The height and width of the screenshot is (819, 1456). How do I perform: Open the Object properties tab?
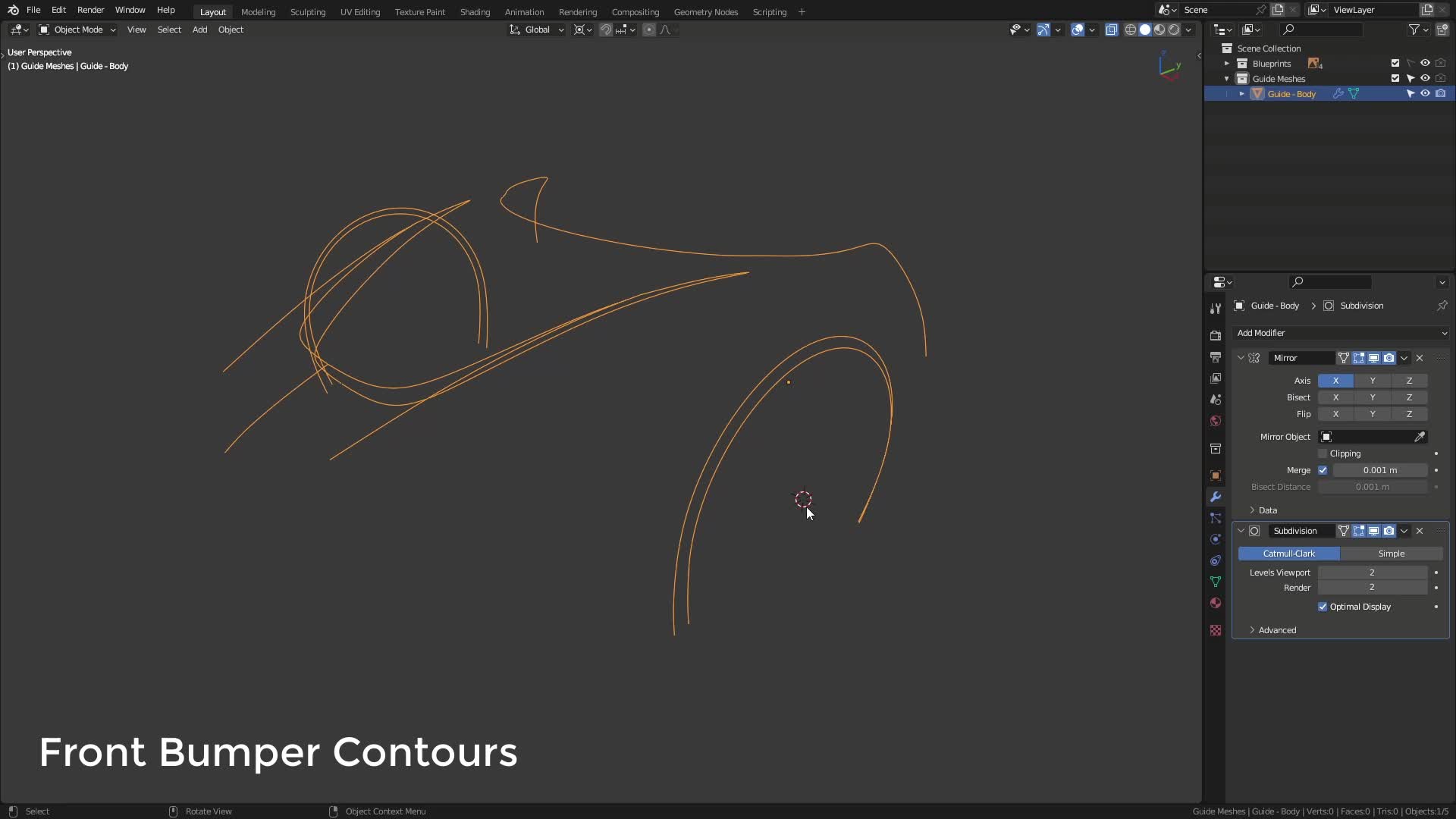pyautogui.click(x=1216, y=475)
